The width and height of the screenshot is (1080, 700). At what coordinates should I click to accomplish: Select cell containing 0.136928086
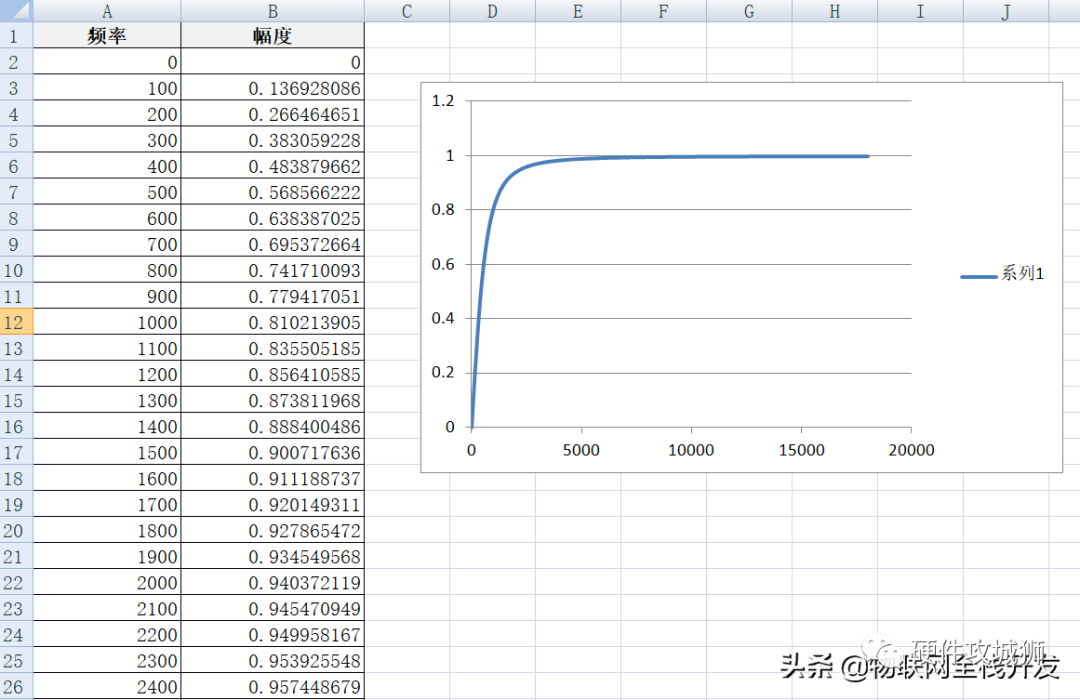(x=273, y=88)
